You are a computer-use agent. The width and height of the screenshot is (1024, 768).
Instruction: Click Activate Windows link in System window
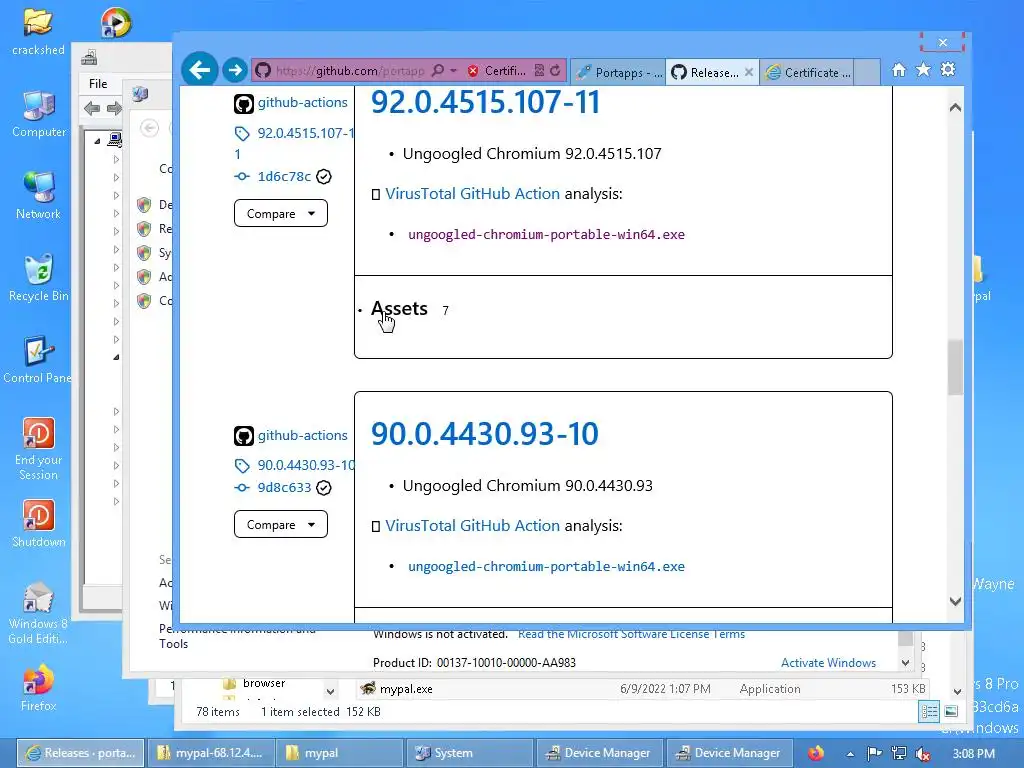coord(828,662)
